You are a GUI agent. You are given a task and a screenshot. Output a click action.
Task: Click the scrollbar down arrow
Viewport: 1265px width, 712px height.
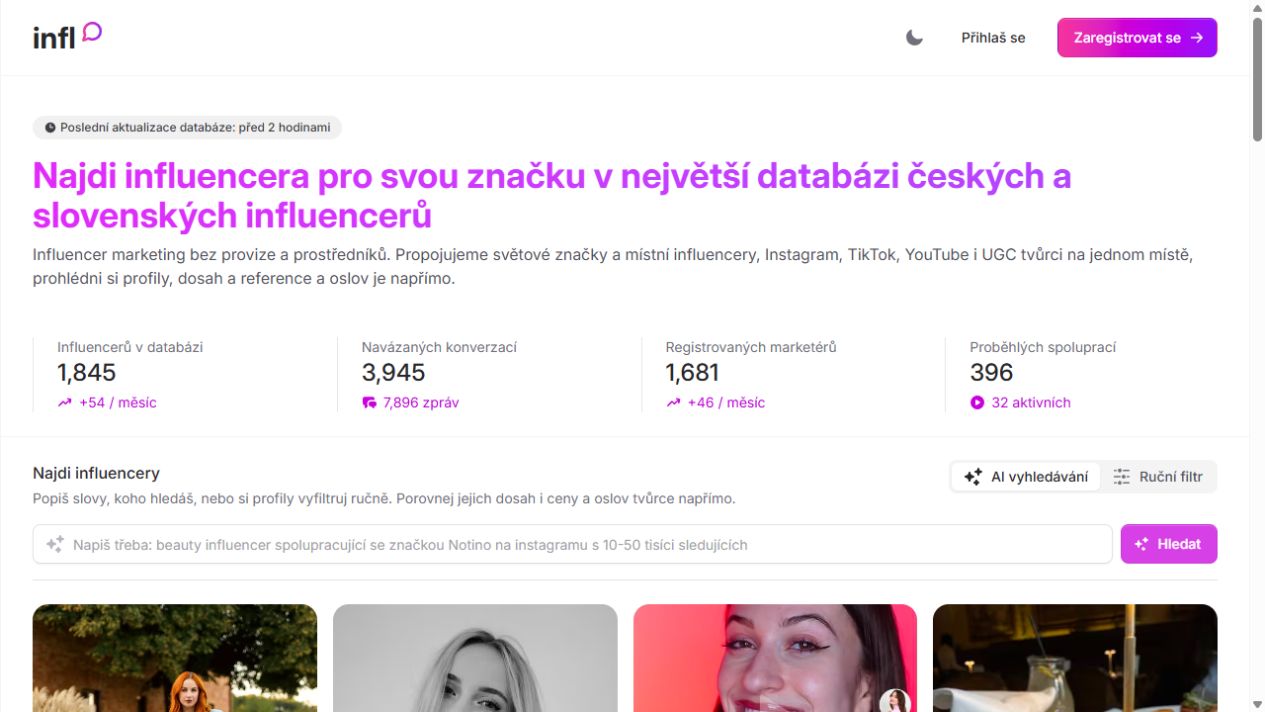1257,704
